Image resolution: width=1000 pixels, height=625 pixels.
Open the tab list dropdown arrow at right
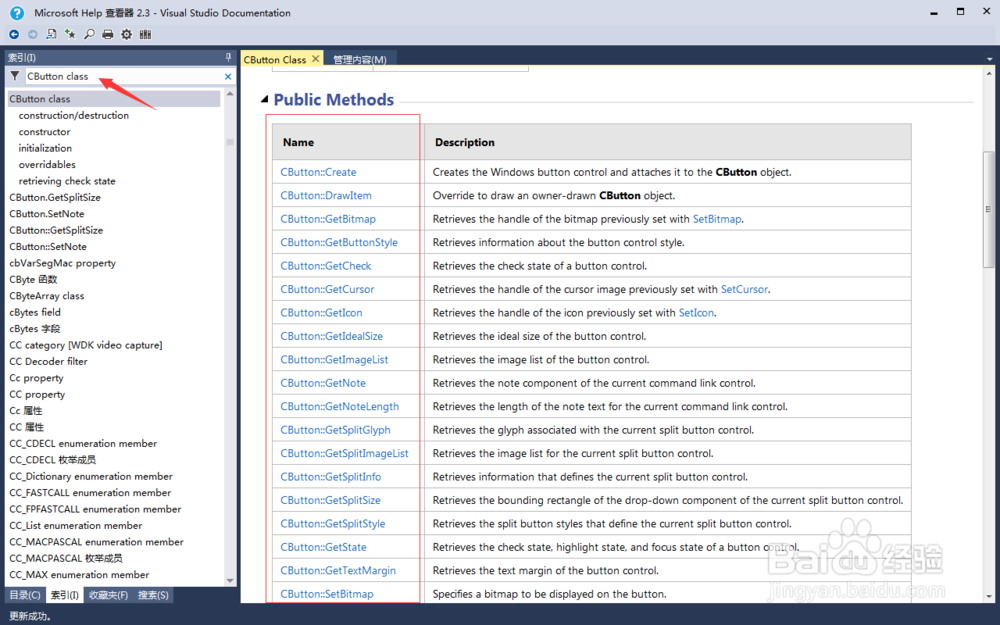tap(989, 59)
